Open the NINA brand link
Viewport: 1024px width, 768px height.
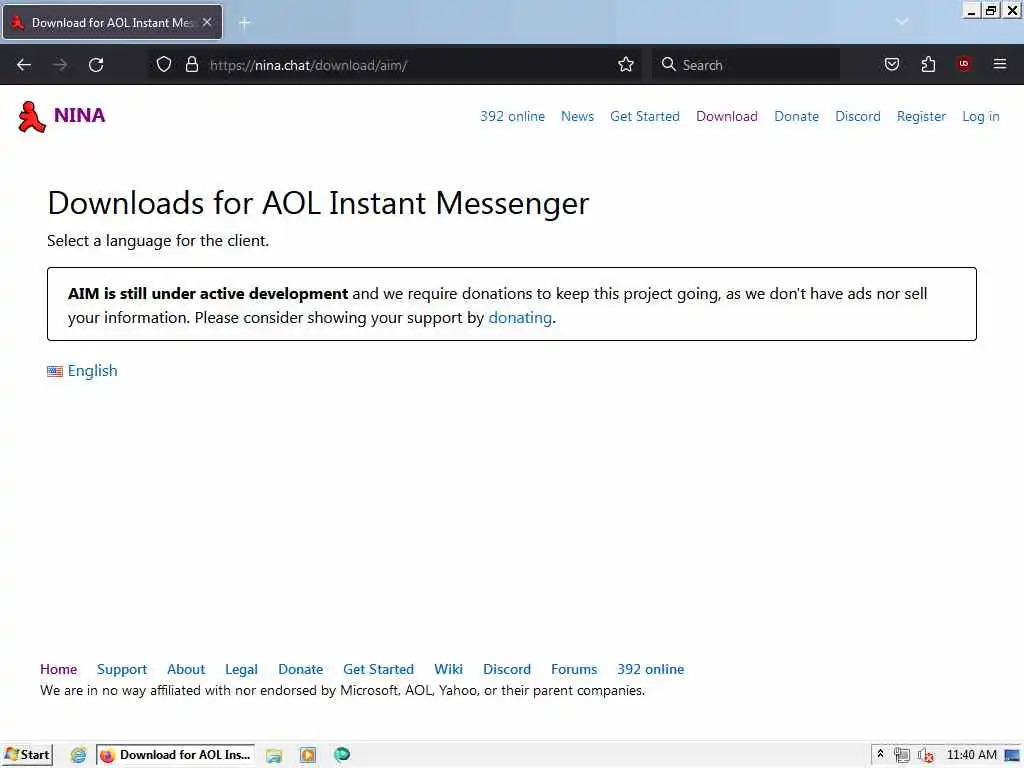79,116
